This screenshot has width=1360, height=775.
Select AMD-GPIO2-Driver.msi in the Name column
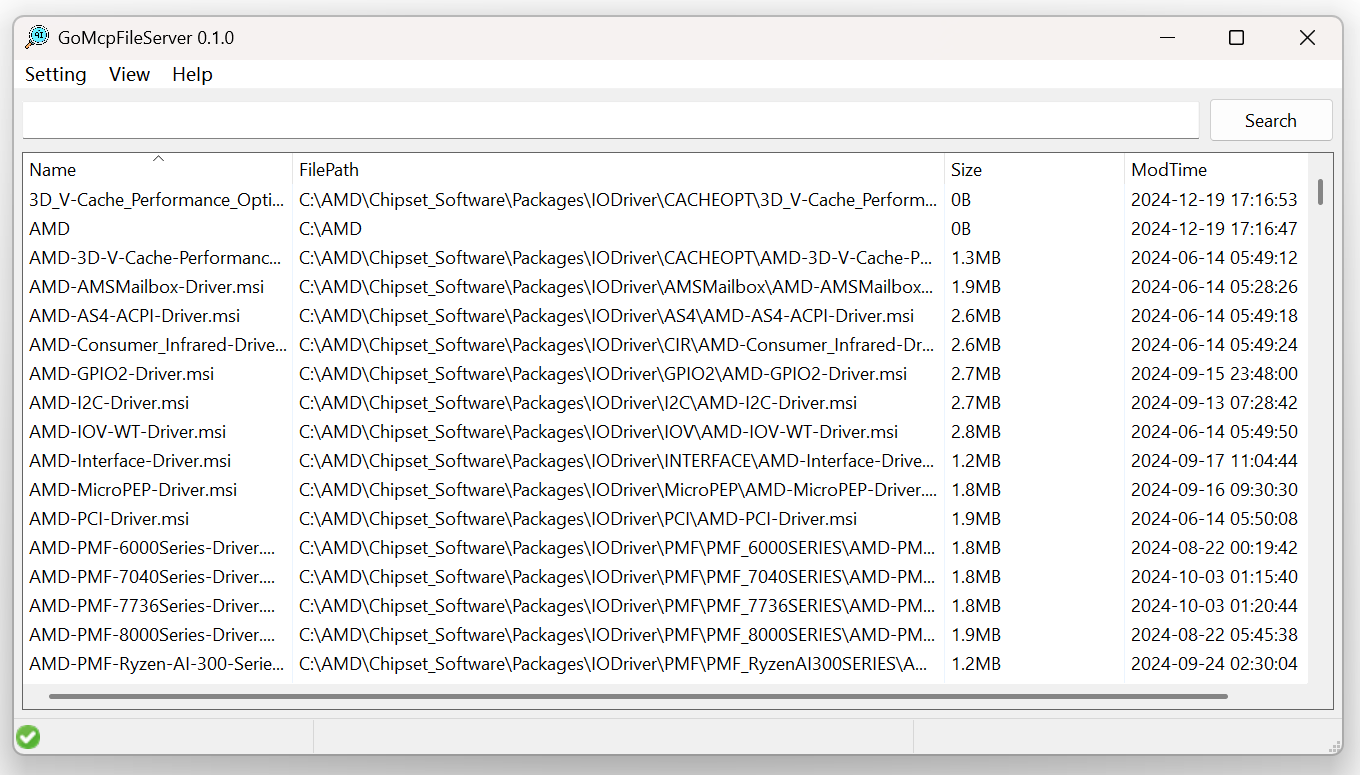122,374
